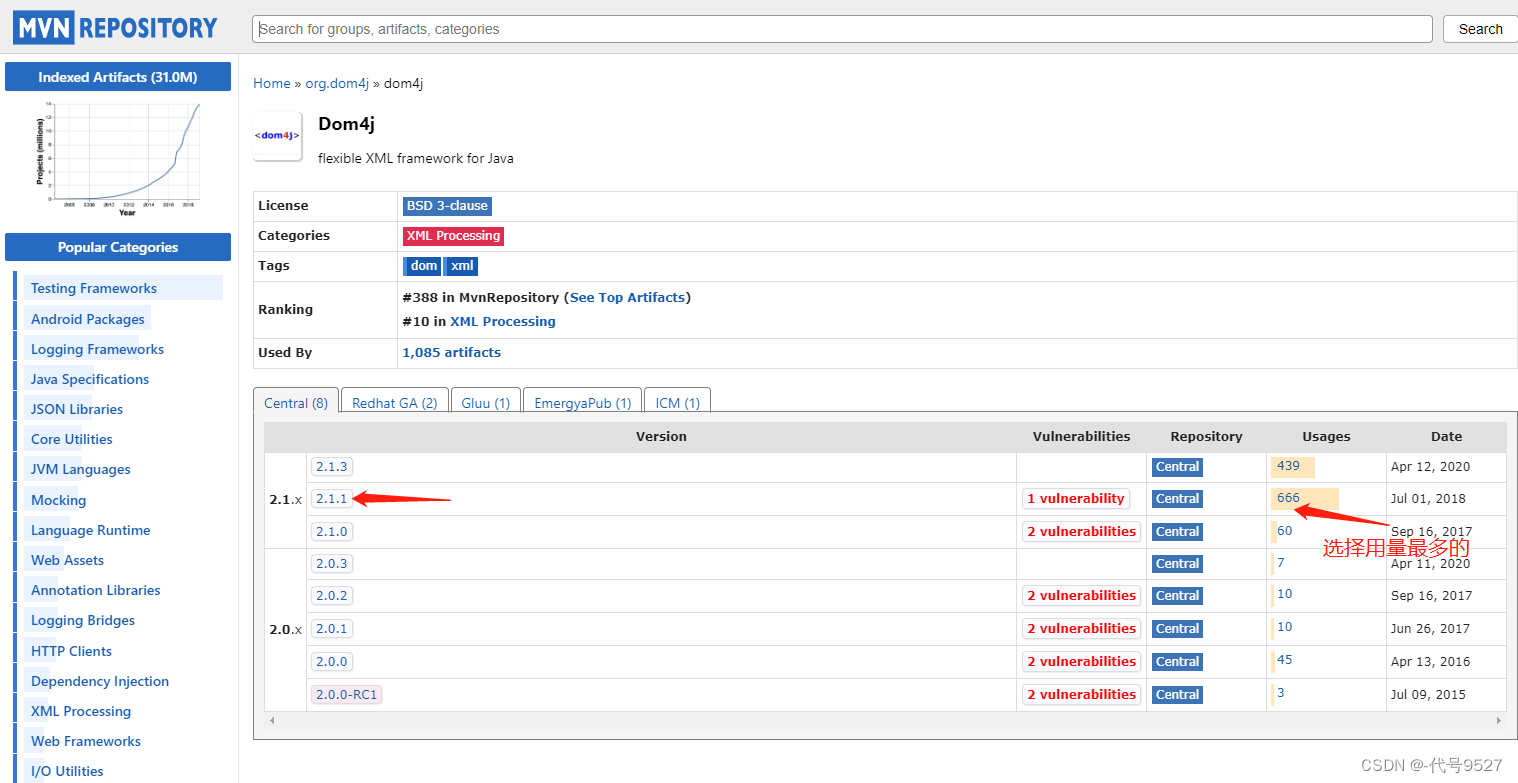Open version 2.1.3
Screen dimensions: 1518x783
coord(332,467)
